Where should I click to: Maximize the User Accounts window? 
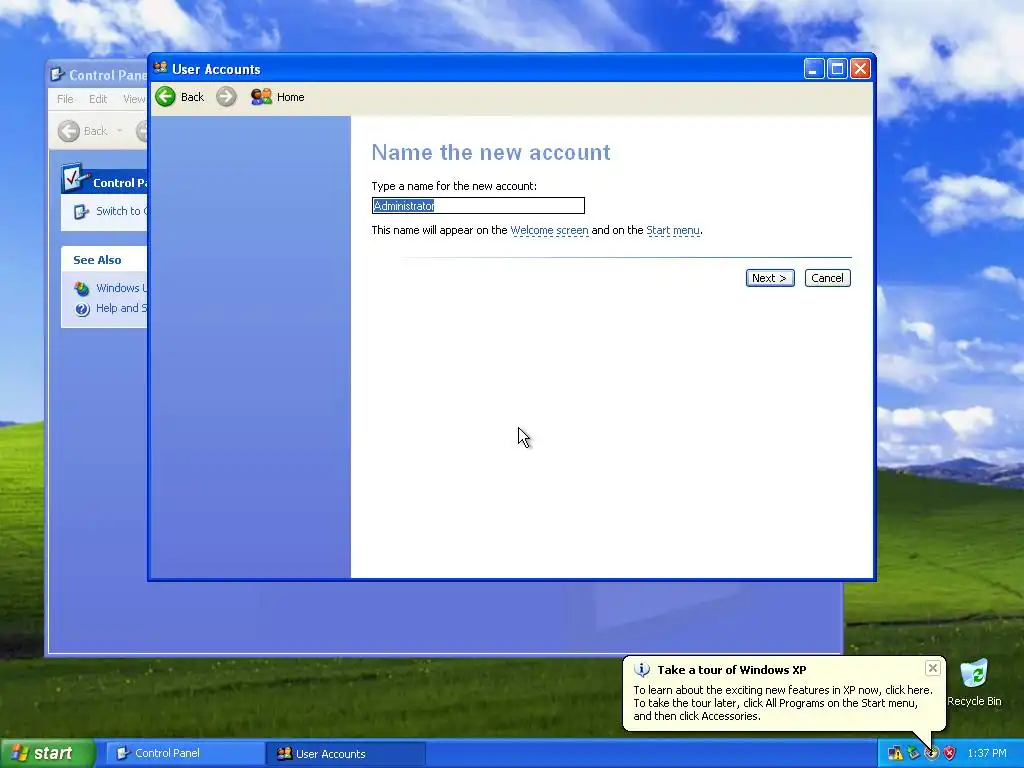pyautogui.click(x=837, y=69)
